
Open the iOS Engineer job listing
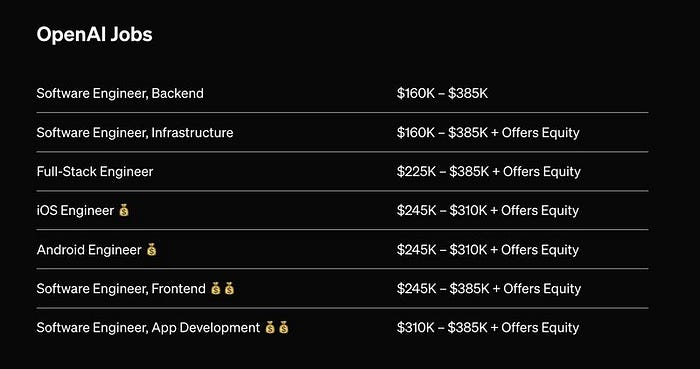pyautogui.click(x=75, y=210)
